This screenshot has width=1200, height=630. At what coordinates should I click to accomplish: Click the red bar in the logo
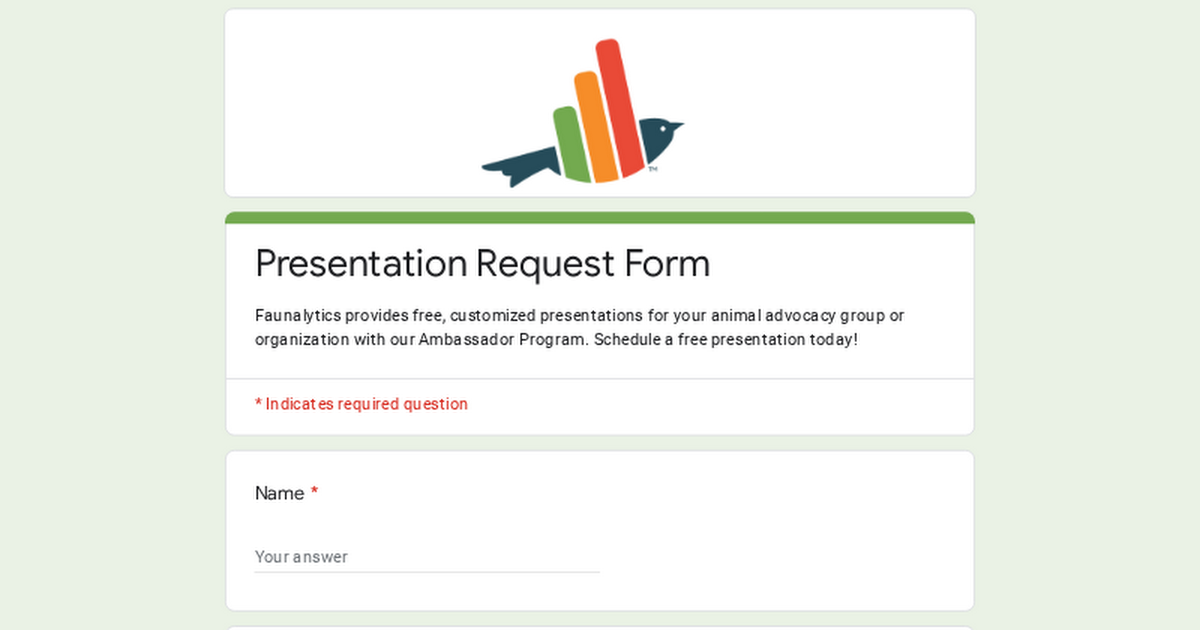(622, 105)
